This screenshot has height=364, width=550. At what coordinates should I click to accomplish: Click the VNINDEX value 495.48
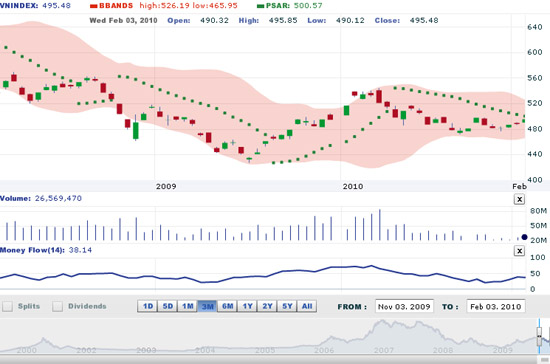point(56,6)
